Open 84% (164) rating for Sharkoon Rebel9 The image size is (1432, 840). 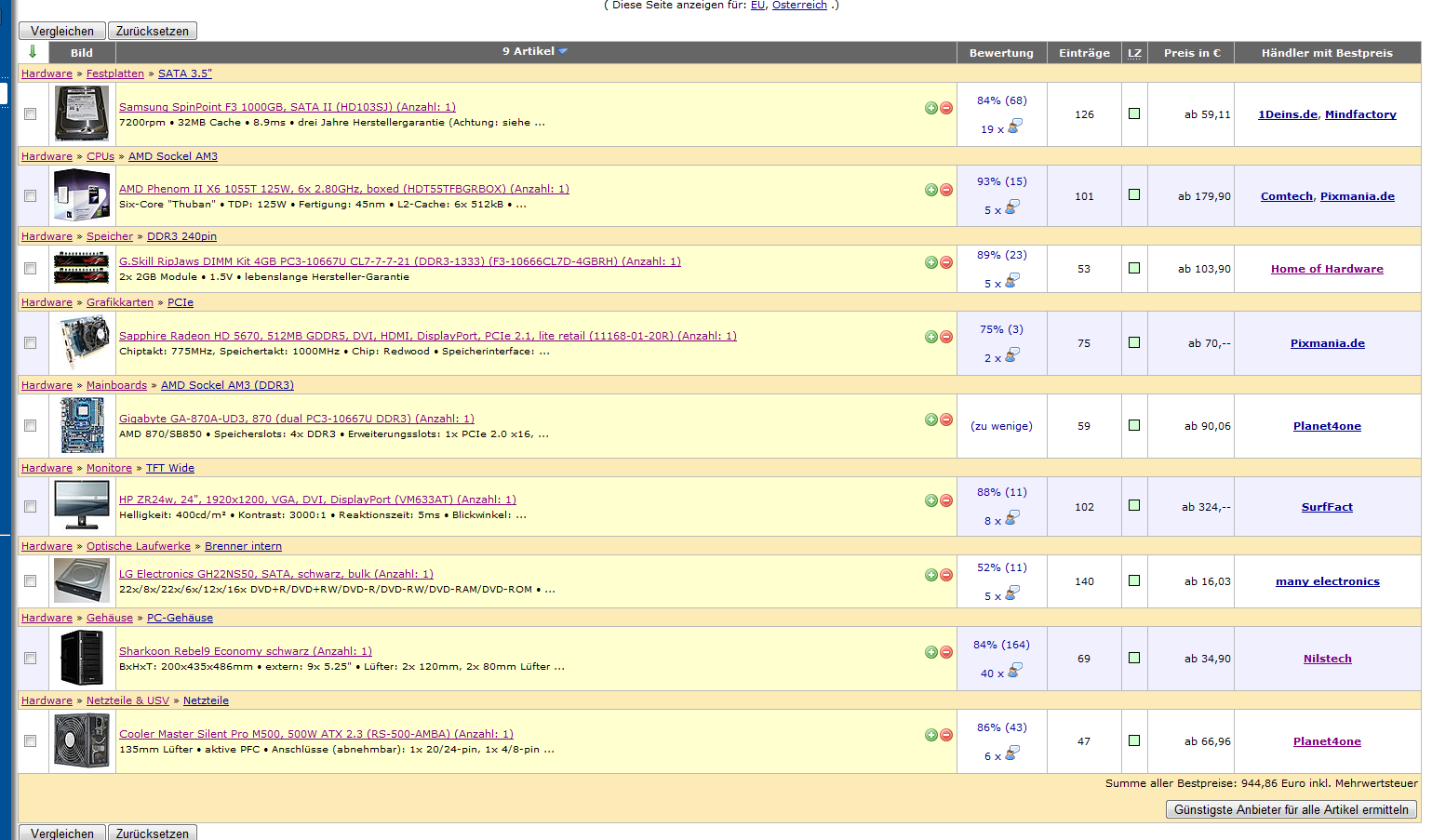coord(1001,645)
